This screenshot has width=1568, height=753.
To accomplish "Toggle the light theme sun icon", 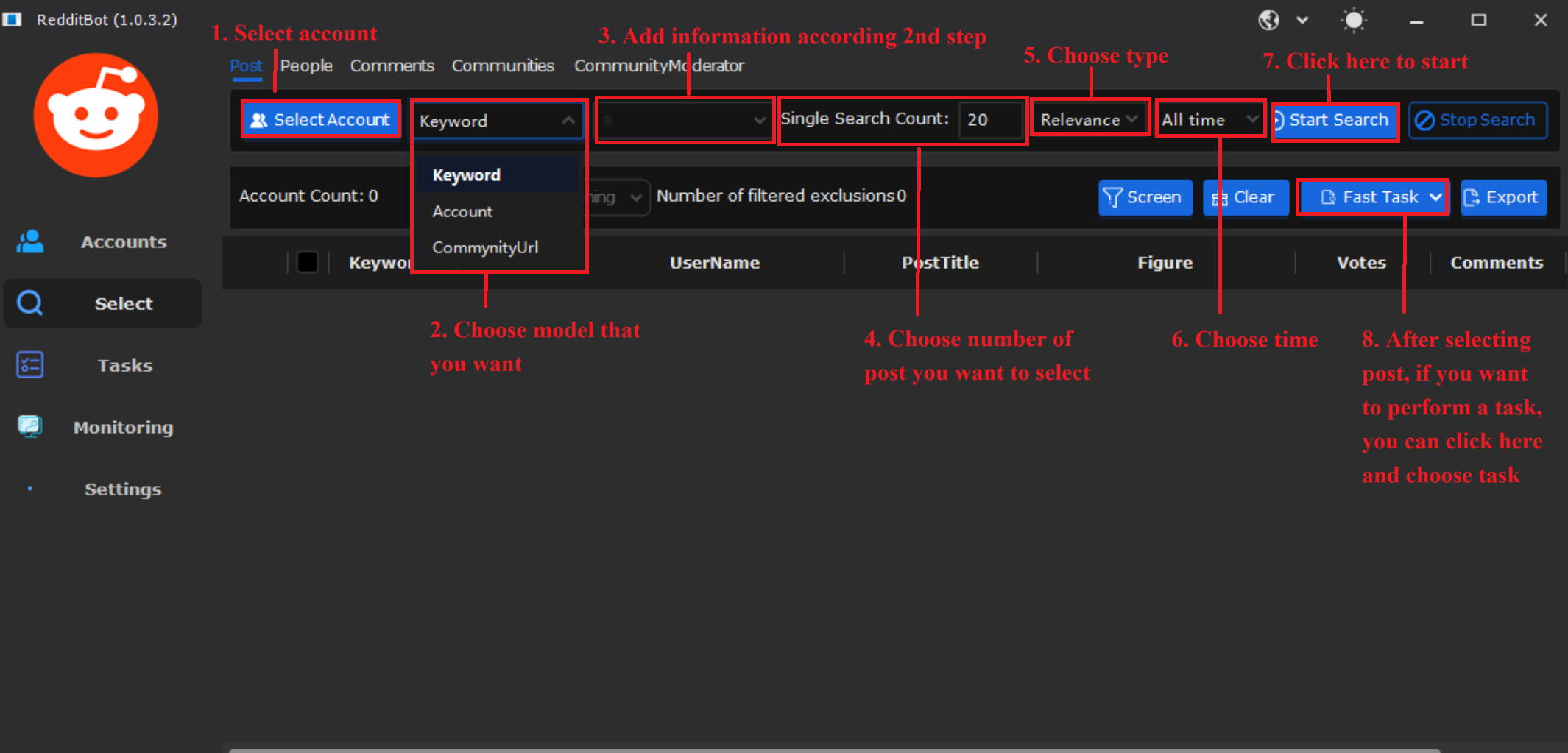I will pos(1354,20).
